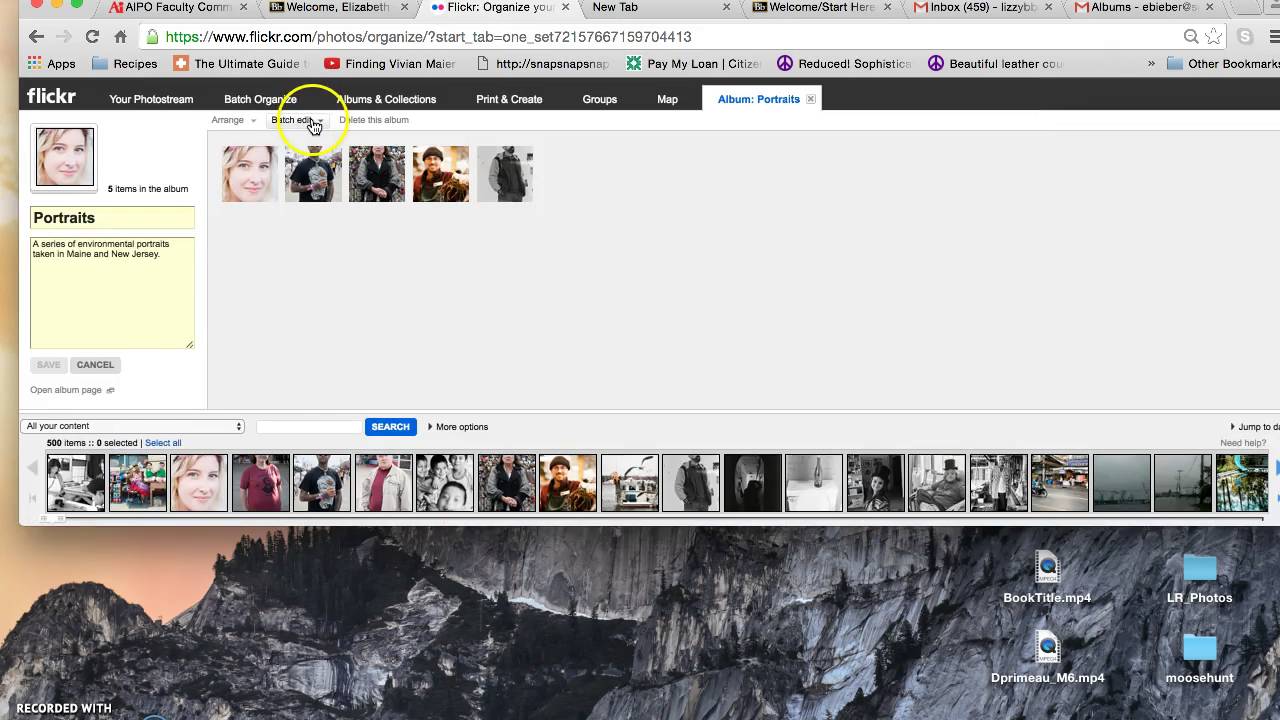Click the browser address bar URL

tap(428, 37)
